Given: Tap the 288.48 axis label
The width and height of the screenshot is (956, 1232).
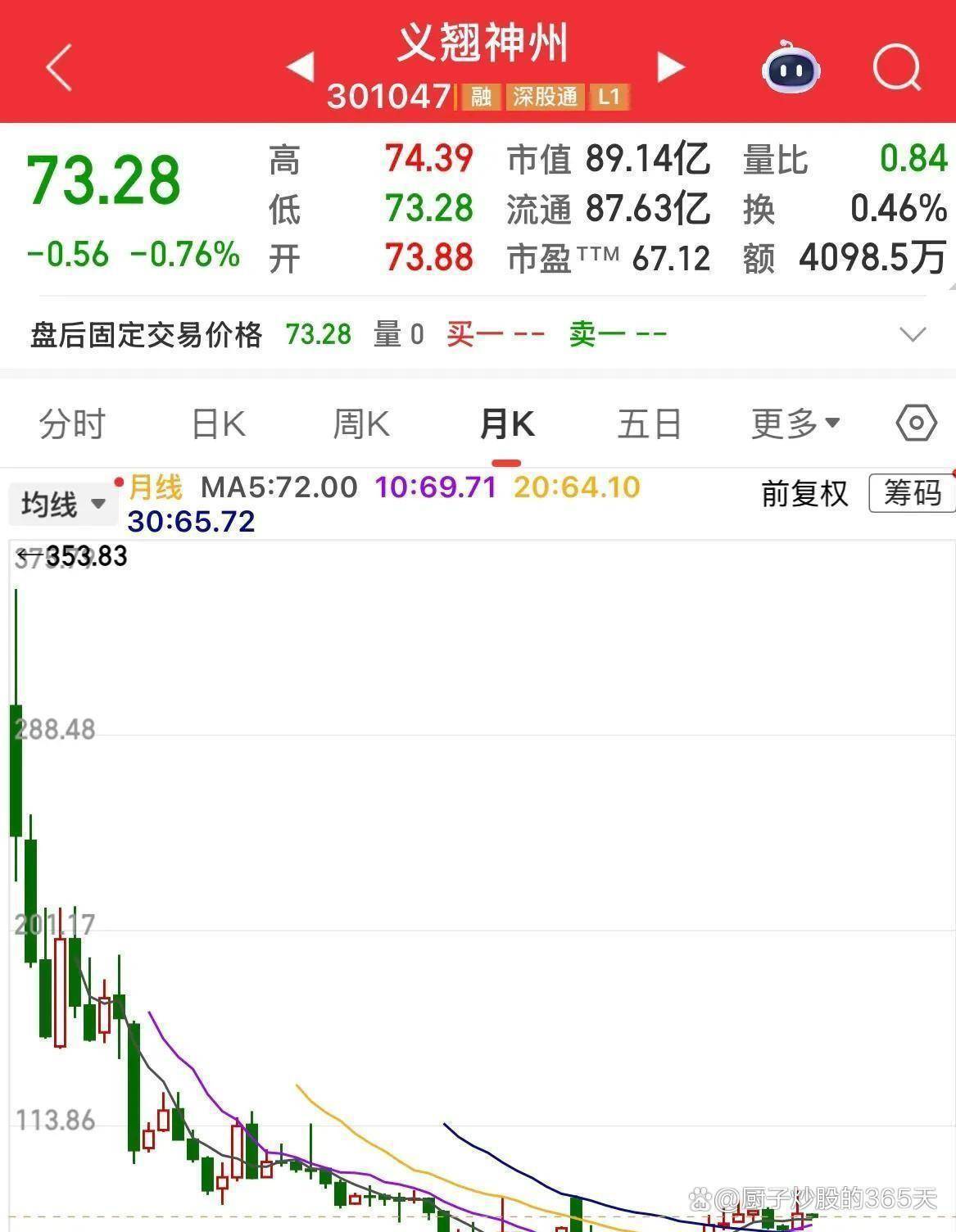Looking at the screenshot, I should point(55,729).
